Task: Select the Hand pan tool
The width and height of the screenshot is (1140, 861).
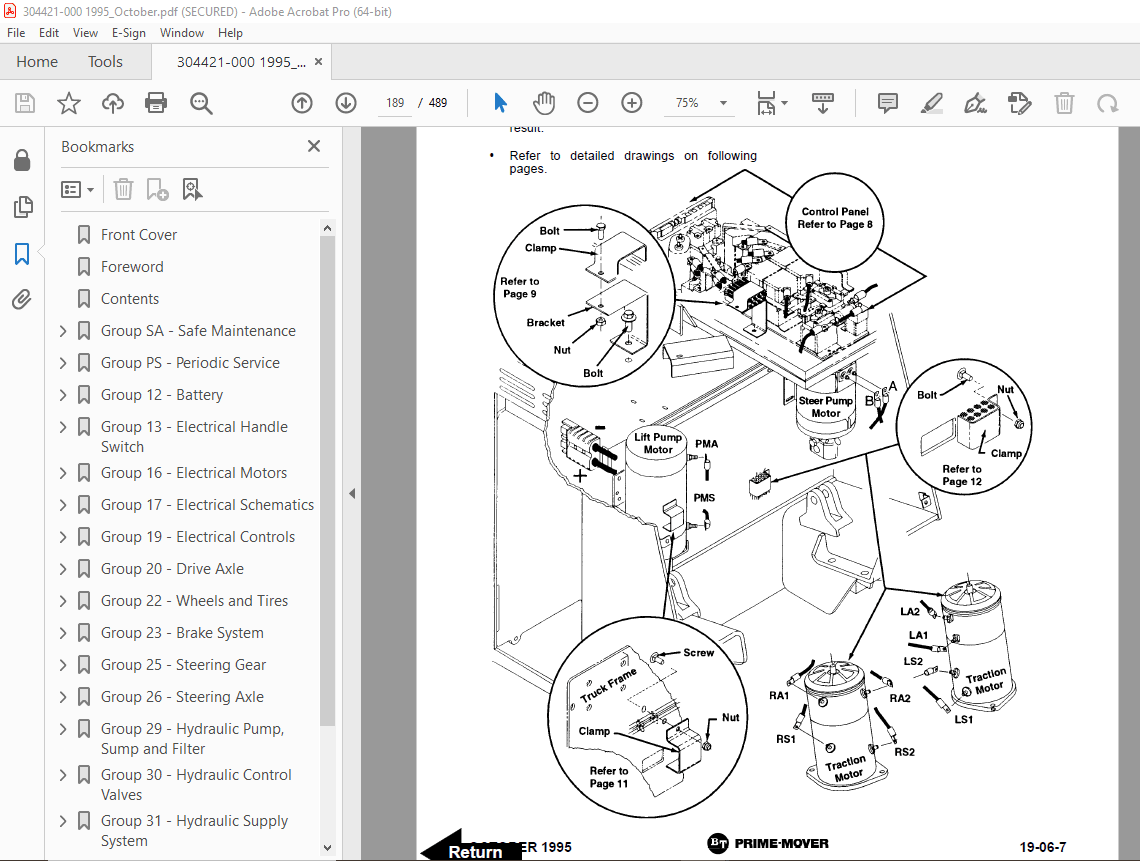Action: [x=543, y=103]
